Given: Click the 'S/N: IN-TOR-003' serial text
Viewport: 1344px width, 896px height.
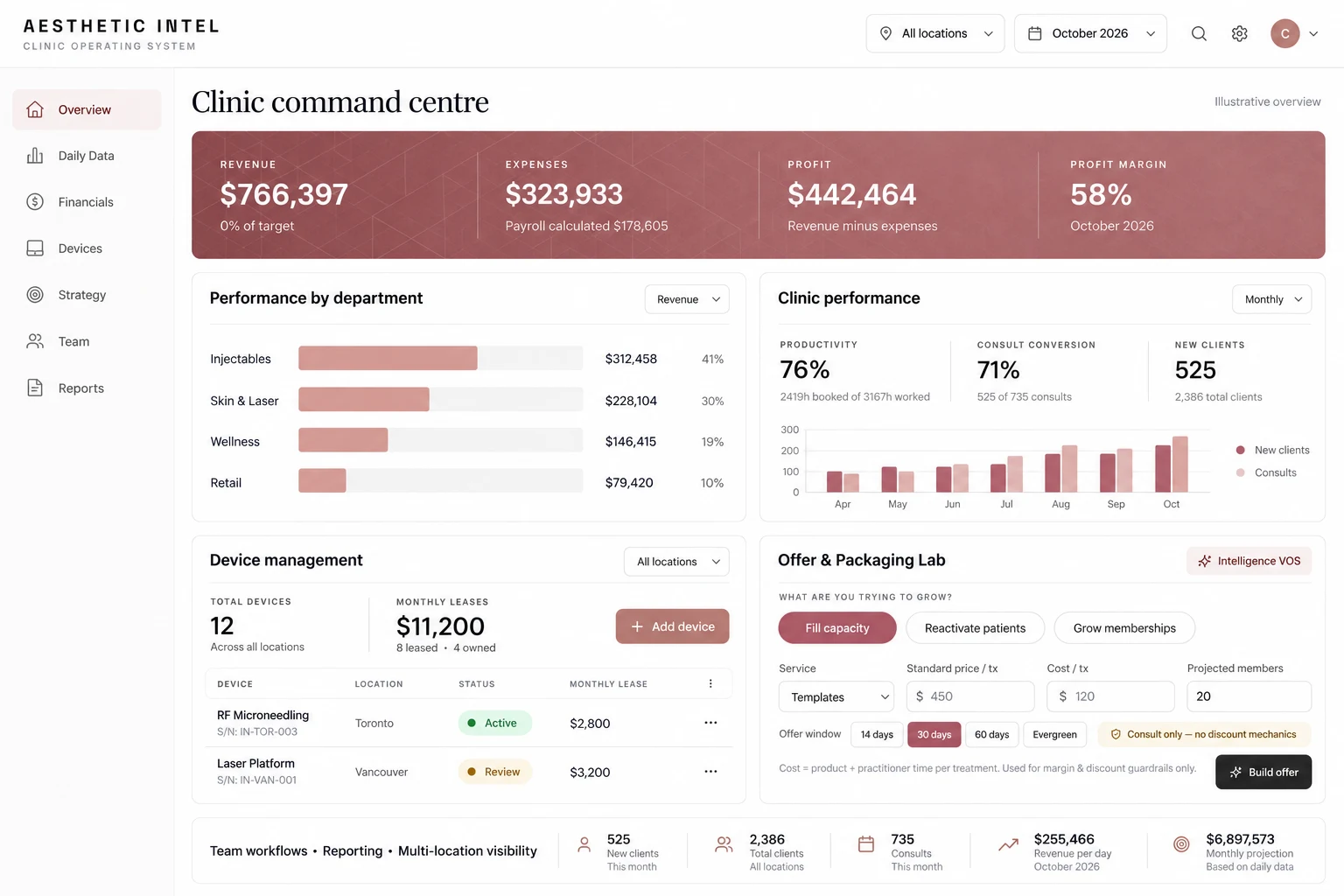Looking at the screenshot, I should (x=257, y=731).
